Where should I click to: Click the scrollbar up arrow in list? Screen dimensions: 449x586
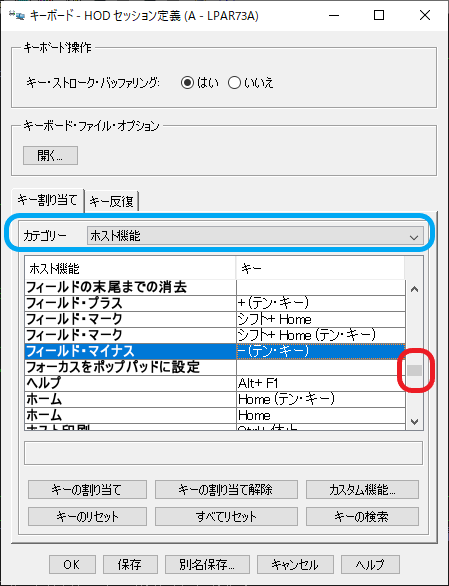click(414, 289)
